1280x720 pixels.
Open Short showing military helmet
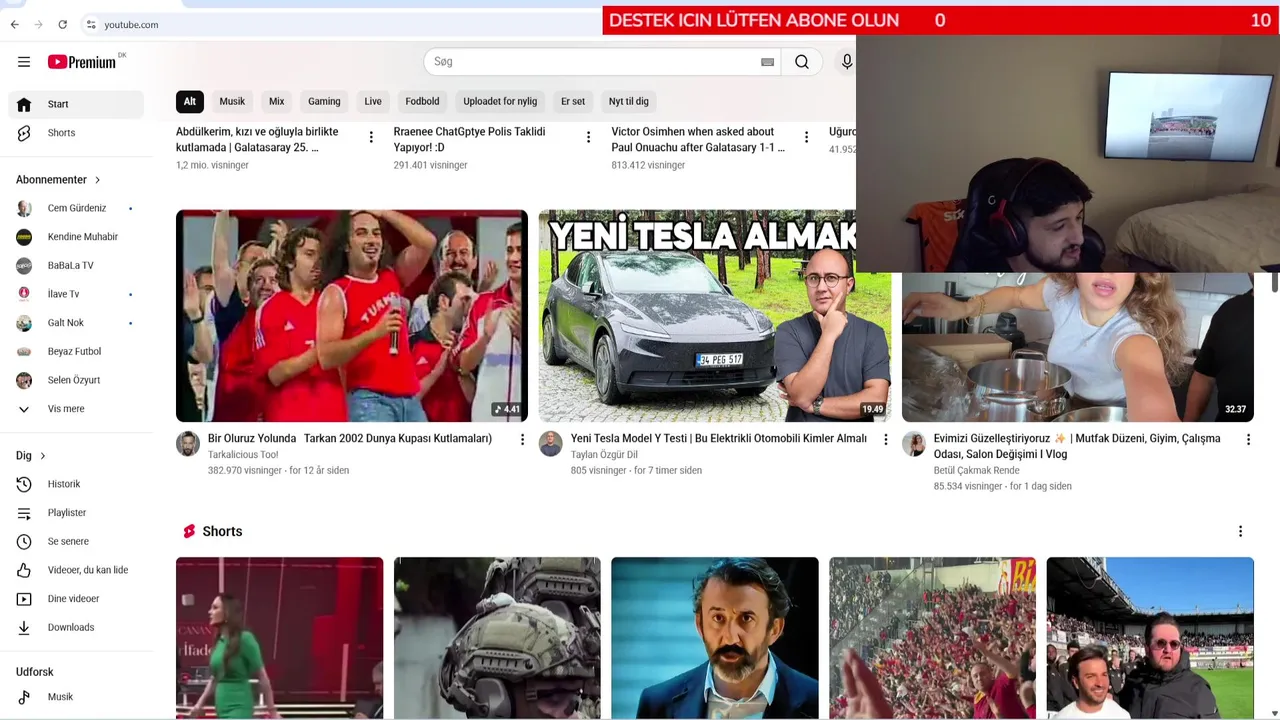(497, 638)
